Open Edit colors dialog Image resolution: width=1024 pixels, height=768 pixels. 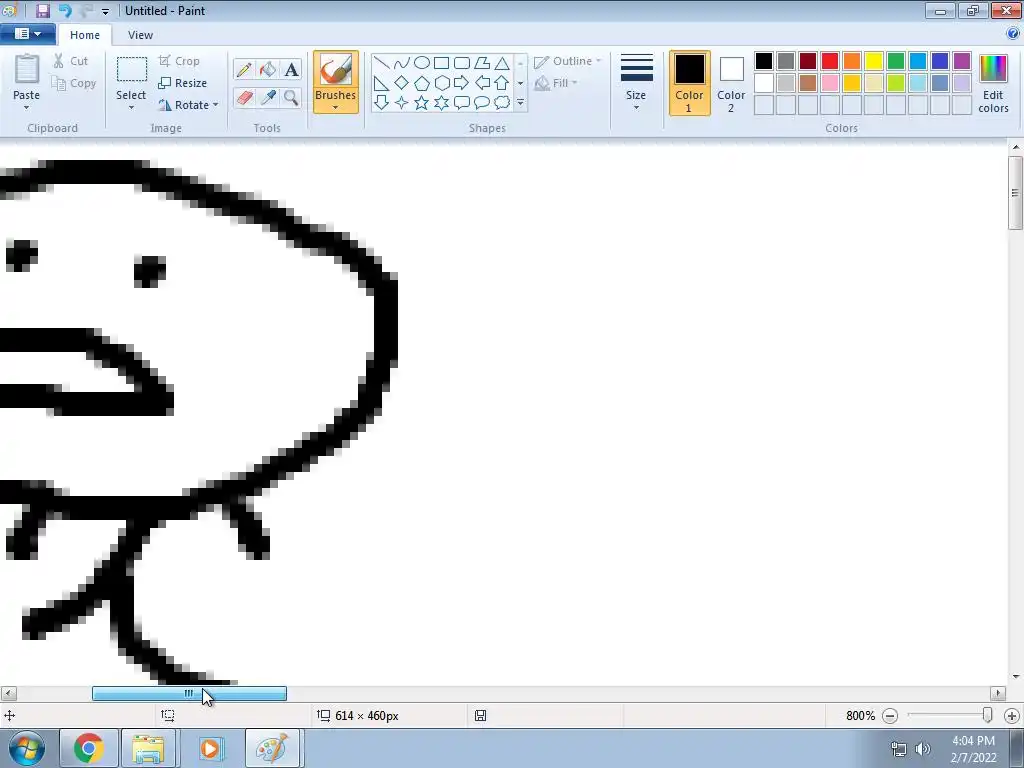(993, 83)
